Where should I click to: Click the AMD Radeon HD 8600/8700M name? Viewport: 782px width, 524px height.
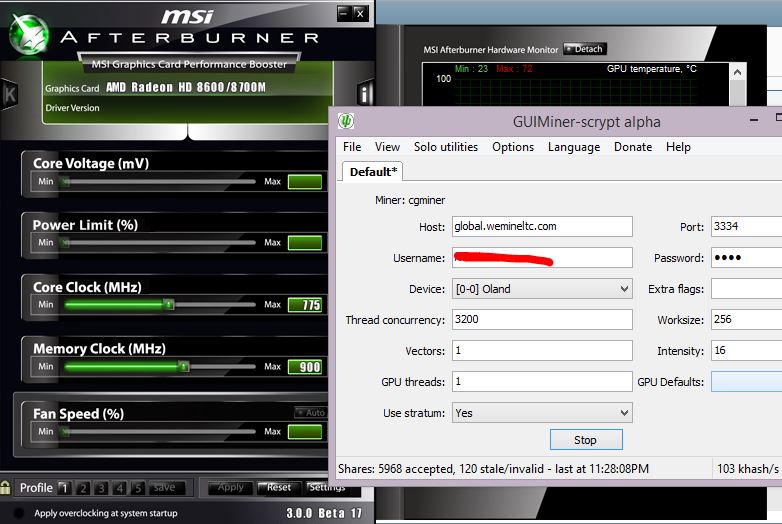(x=186, y=87)
